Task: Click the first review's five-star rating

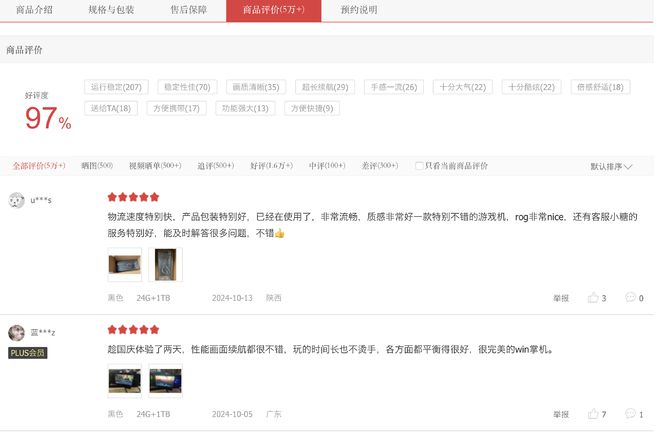Action: [x=133, y=198]
